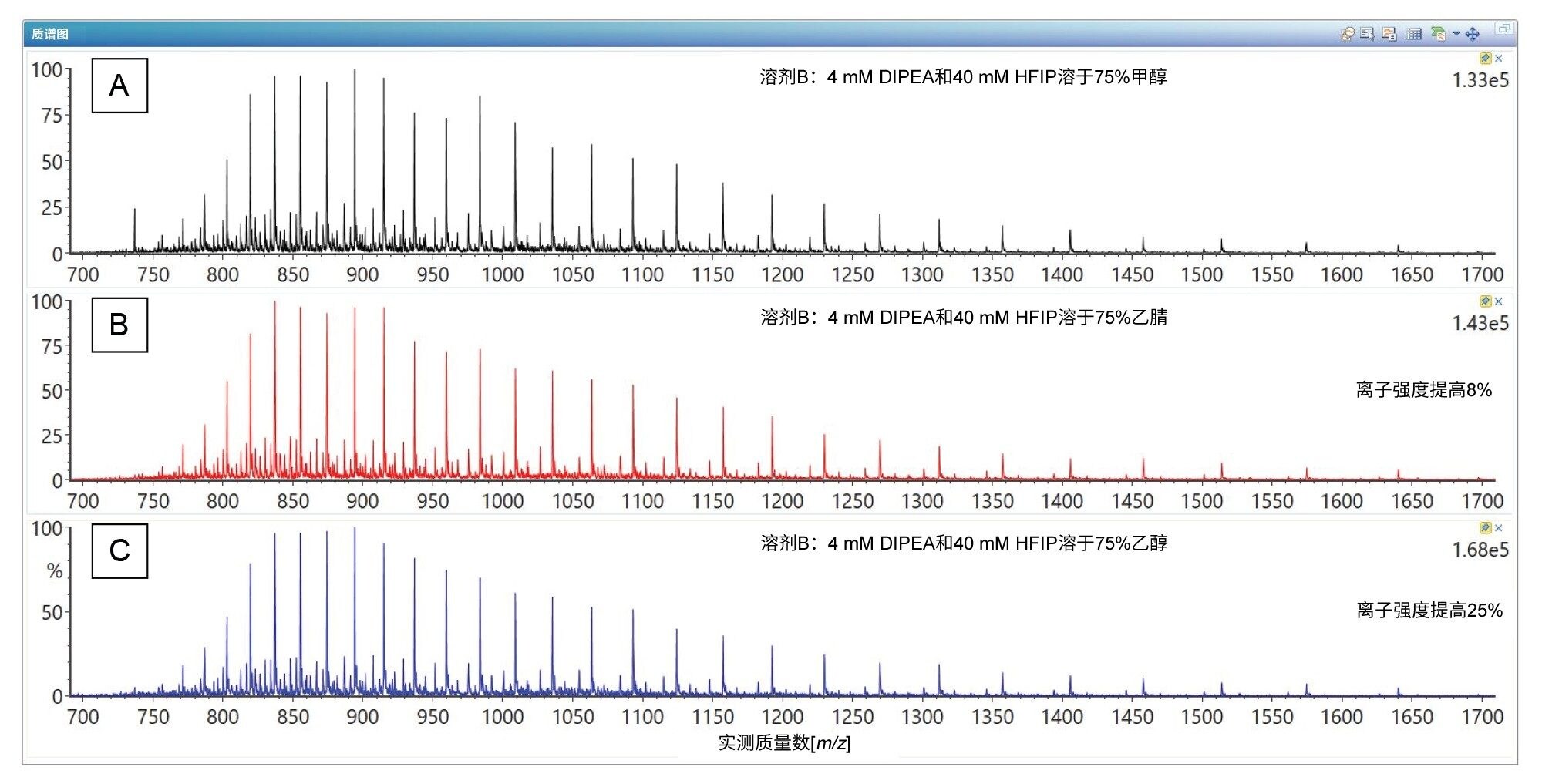Click the 75%乙腈 solvent B caption

(964, 317)
